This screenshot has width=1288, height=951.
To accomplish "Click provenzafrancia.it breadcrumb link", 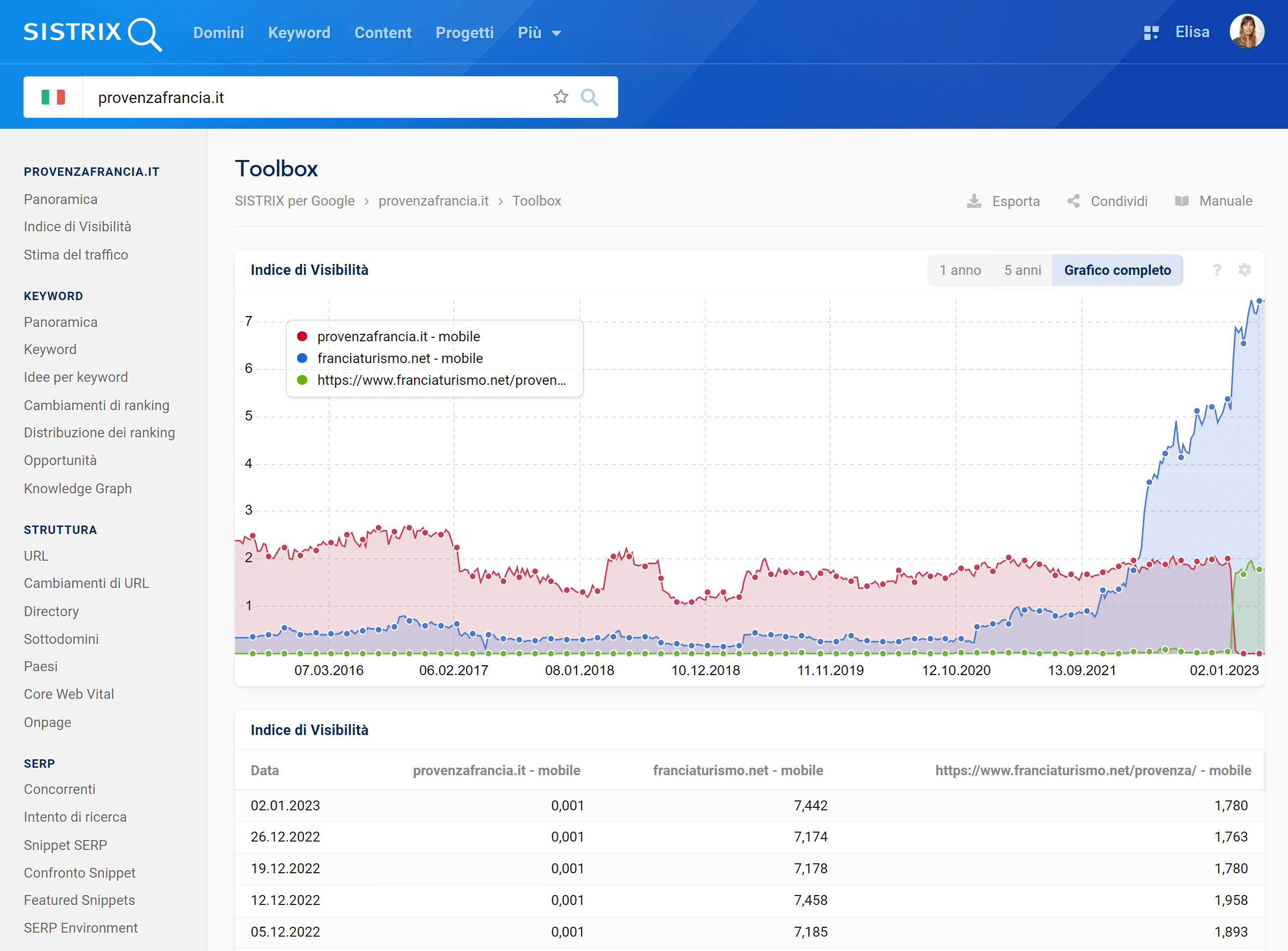I will [x=433, y=201].
